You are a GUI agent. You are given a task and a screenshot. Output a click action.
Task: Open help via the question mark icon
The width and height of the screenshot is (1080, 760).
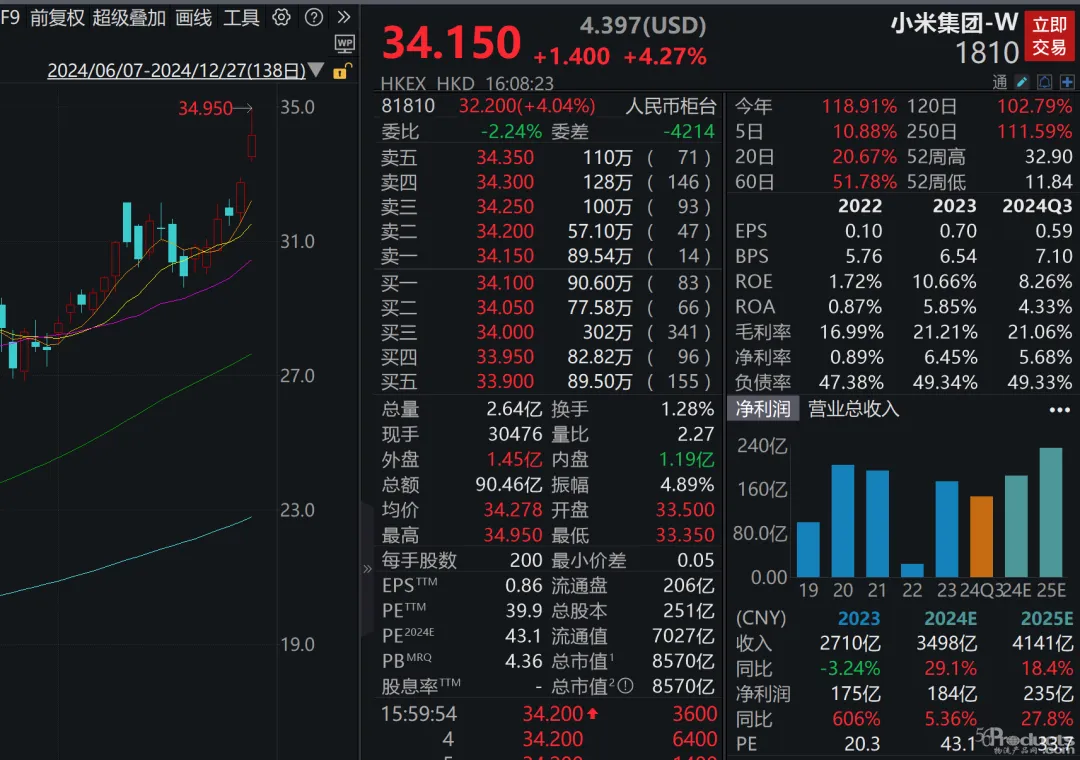[313, 17]
